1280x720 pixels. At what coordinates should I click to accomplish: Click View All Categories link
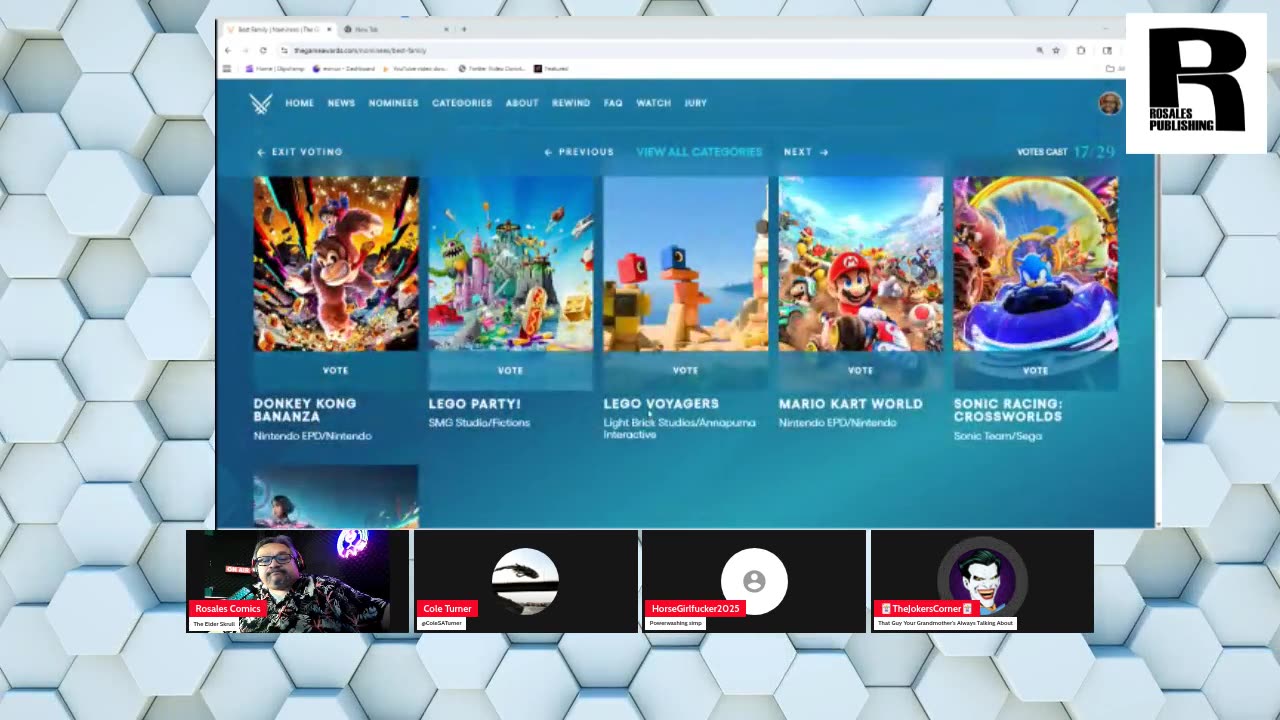tap(699, 152)
